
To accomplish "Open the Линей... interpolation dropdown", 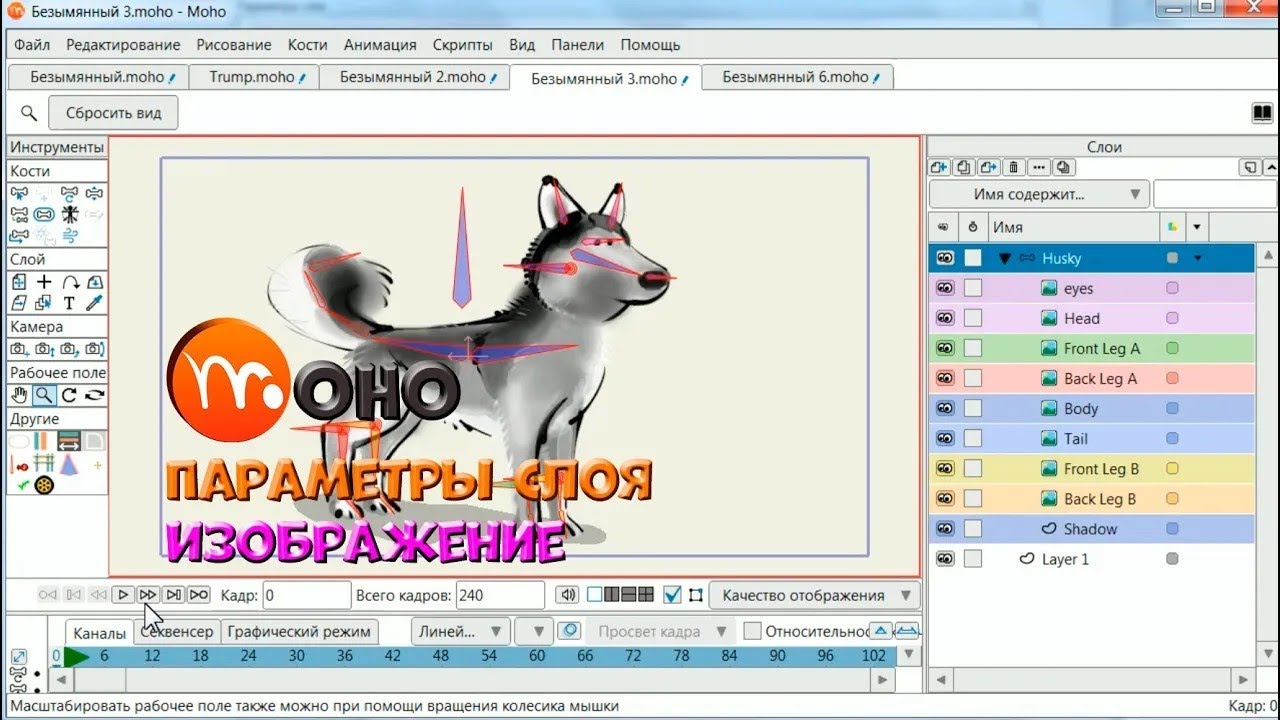I will click(460, 631).
